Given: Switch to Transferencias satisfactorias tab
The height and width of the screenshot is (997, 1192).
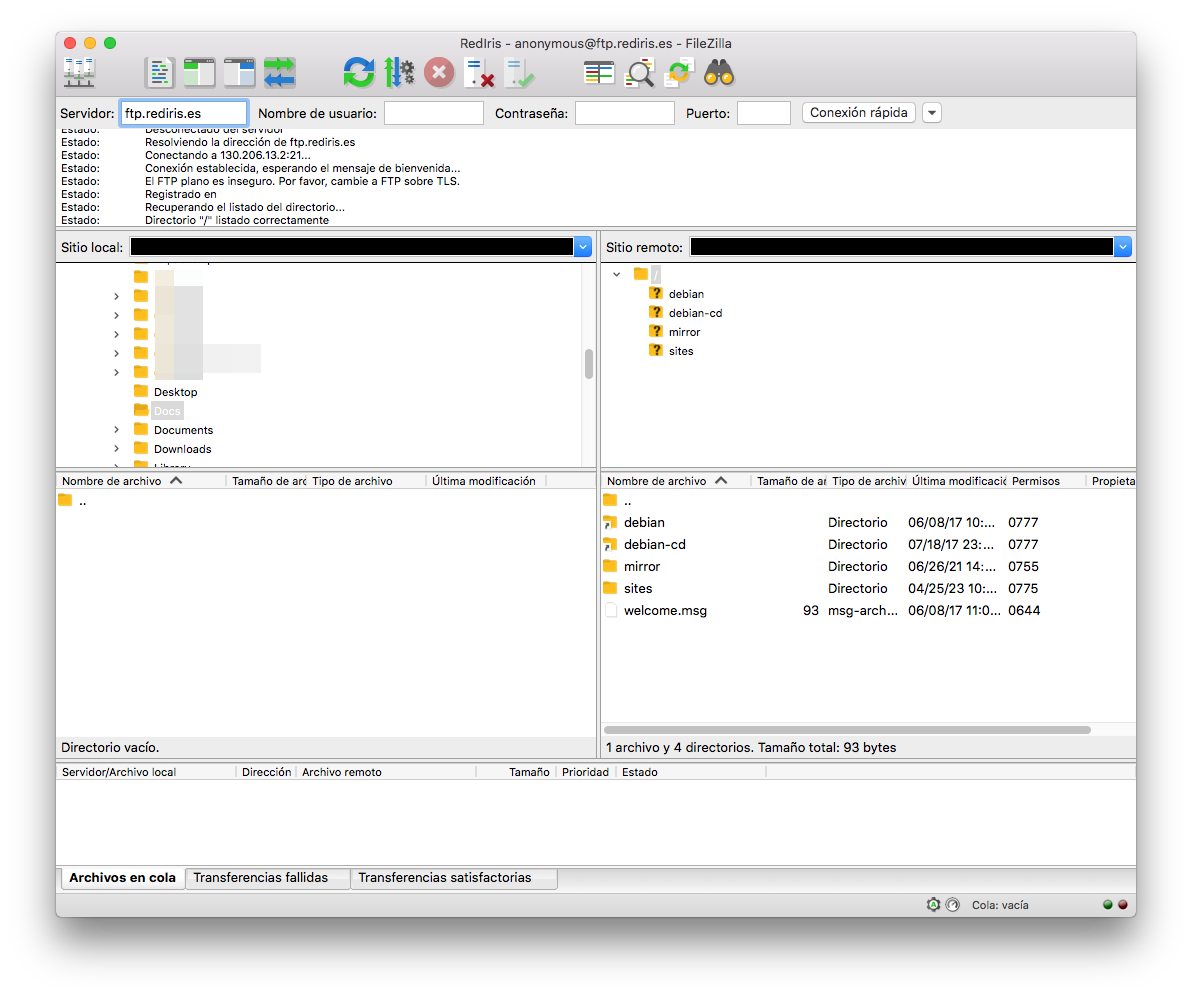Looking at the screenshot, I should pyautogui.click(x=445, y=878).
